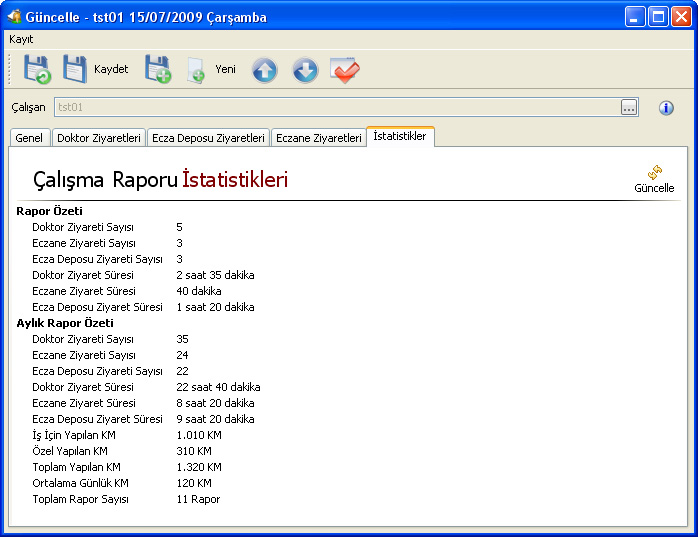
Task: Switch to the Genel tab
Action: 29,138
